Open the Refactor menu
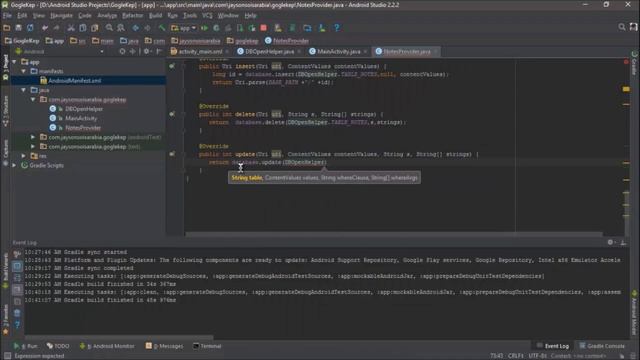This screenshot has height=360, width=640. (133, 16)
